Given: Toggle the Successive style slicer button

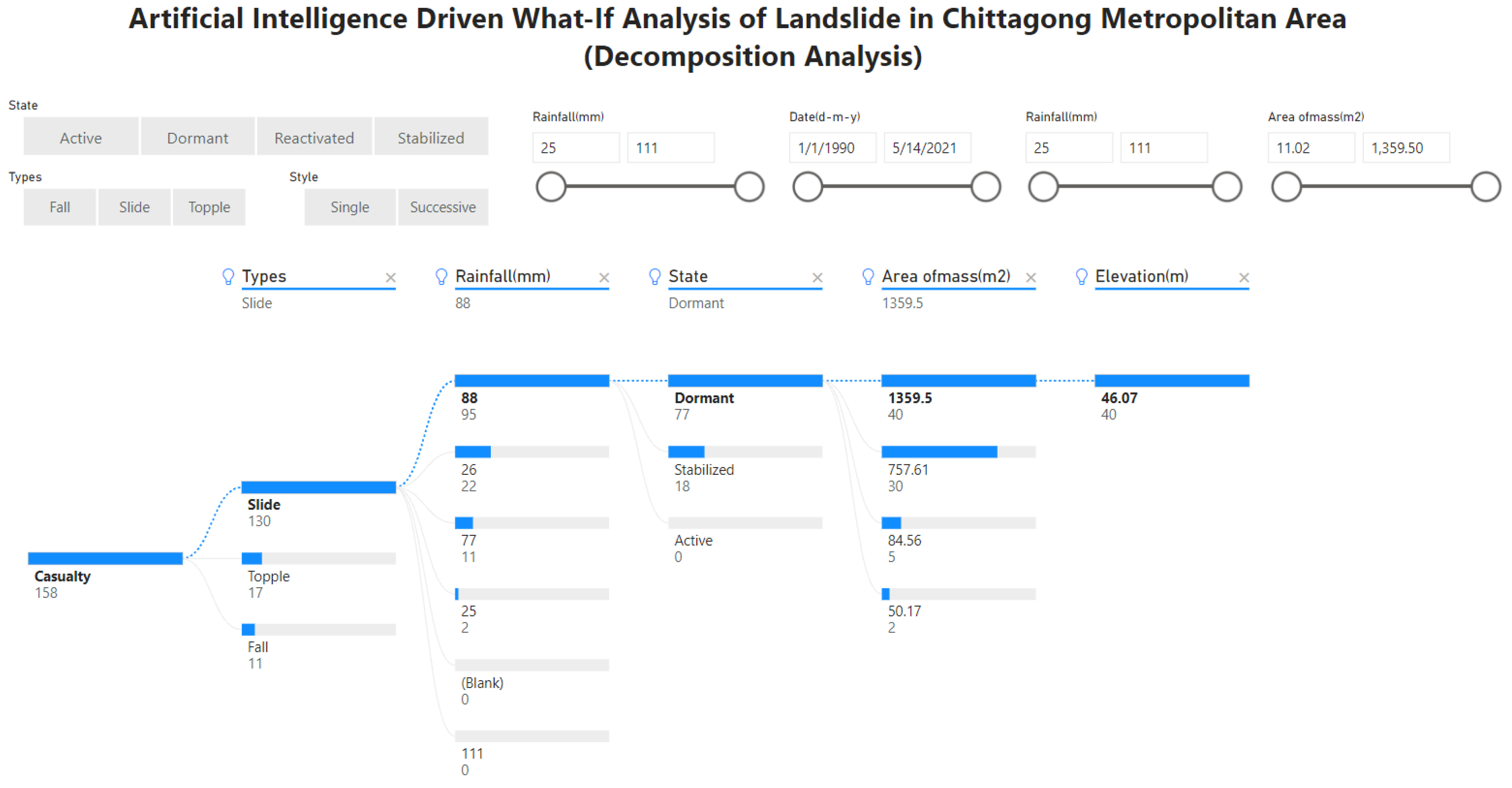Looking at the screenshot, I should 443,207.
